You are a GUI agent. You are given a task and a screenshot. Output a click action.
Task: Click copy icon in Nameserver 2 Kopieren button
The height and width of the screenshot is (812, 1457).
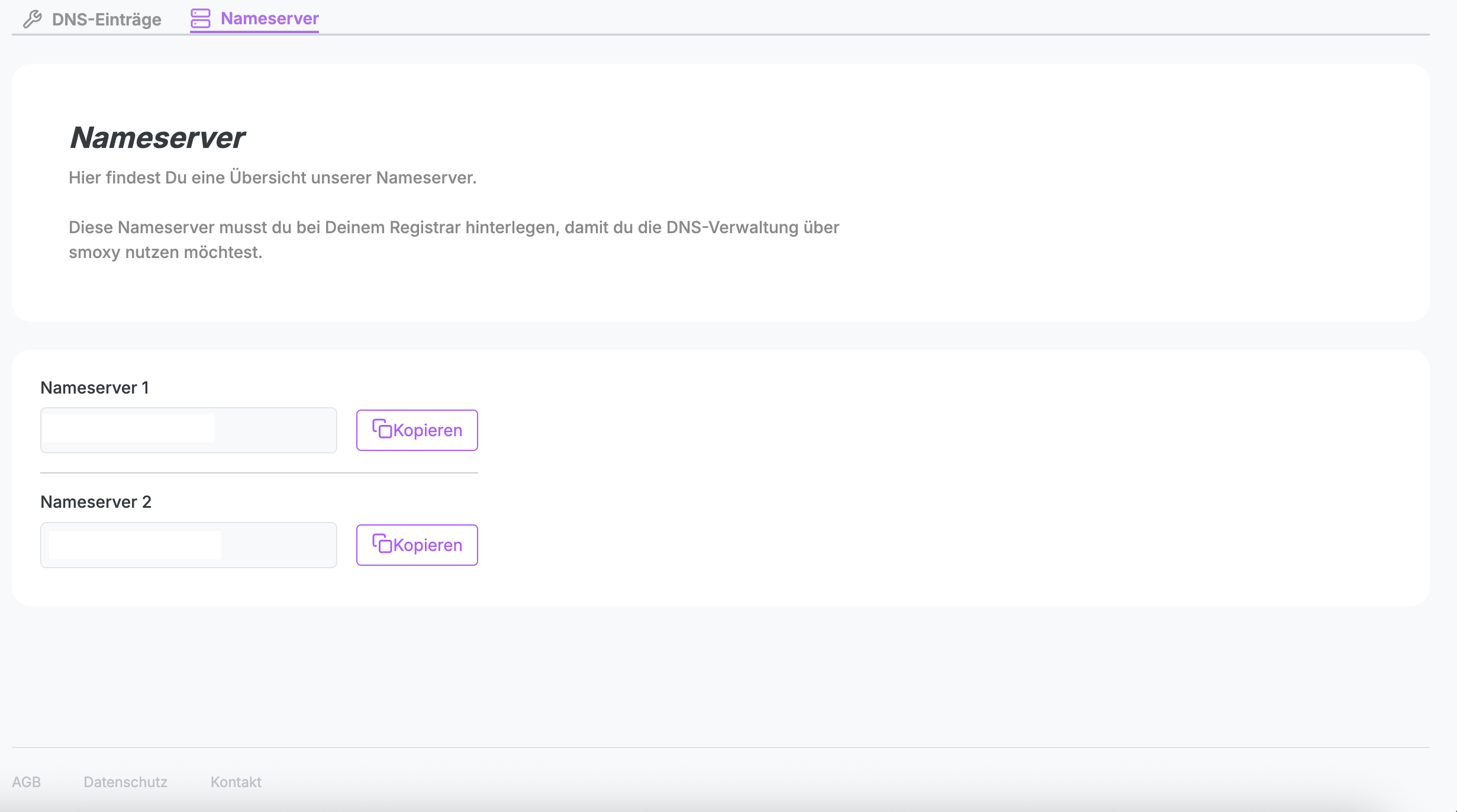pyautogui.click(x=382, y=543)
